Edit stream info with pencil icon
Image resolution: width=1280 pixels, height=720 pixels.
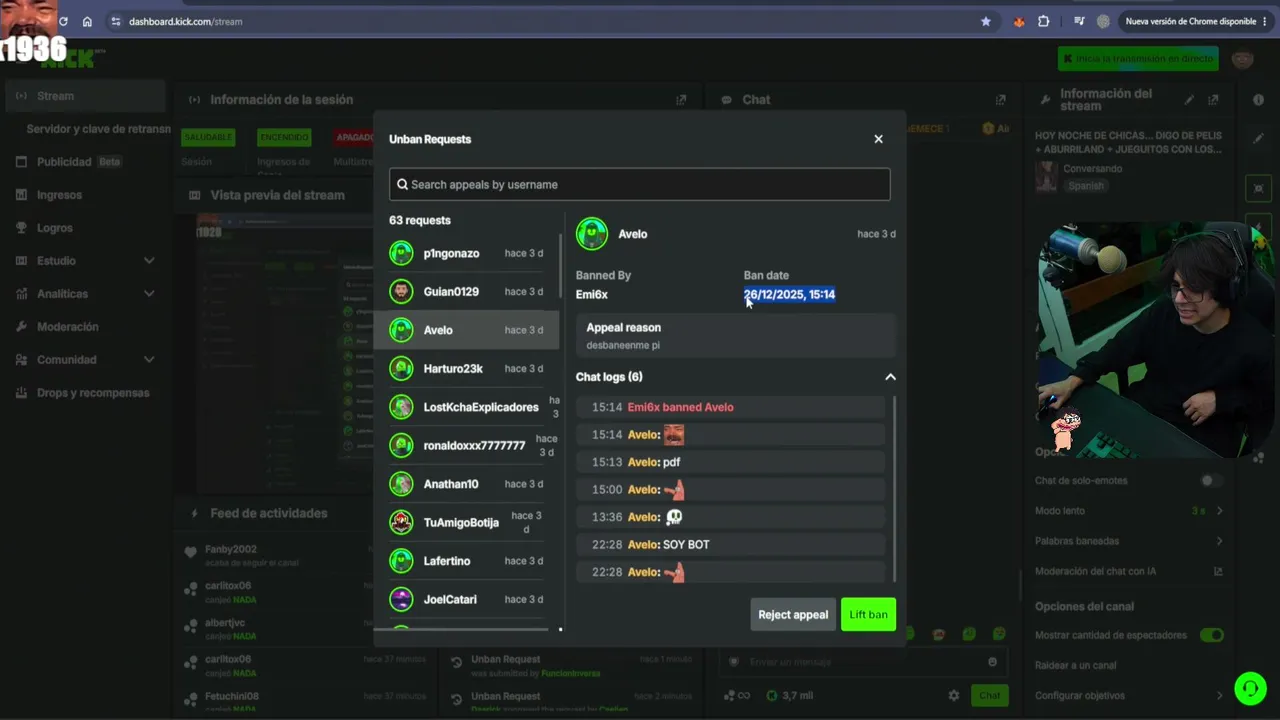click(1189, 100)
